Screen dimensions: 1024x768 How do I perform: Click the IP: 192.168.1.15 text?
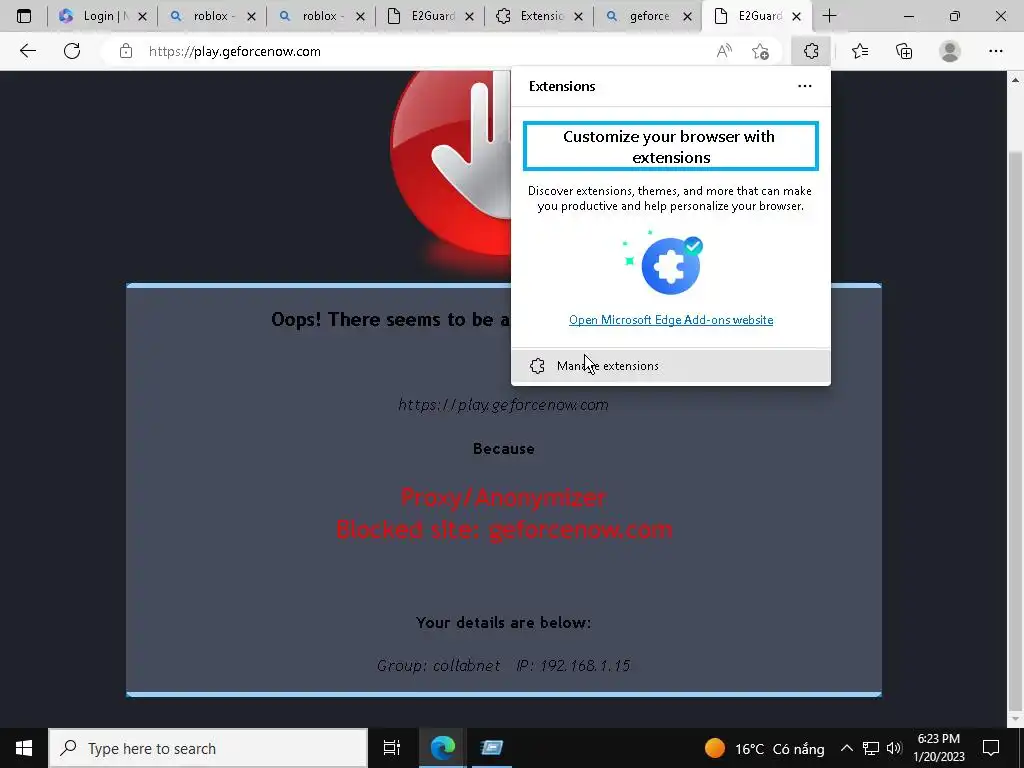click(573, 665)
